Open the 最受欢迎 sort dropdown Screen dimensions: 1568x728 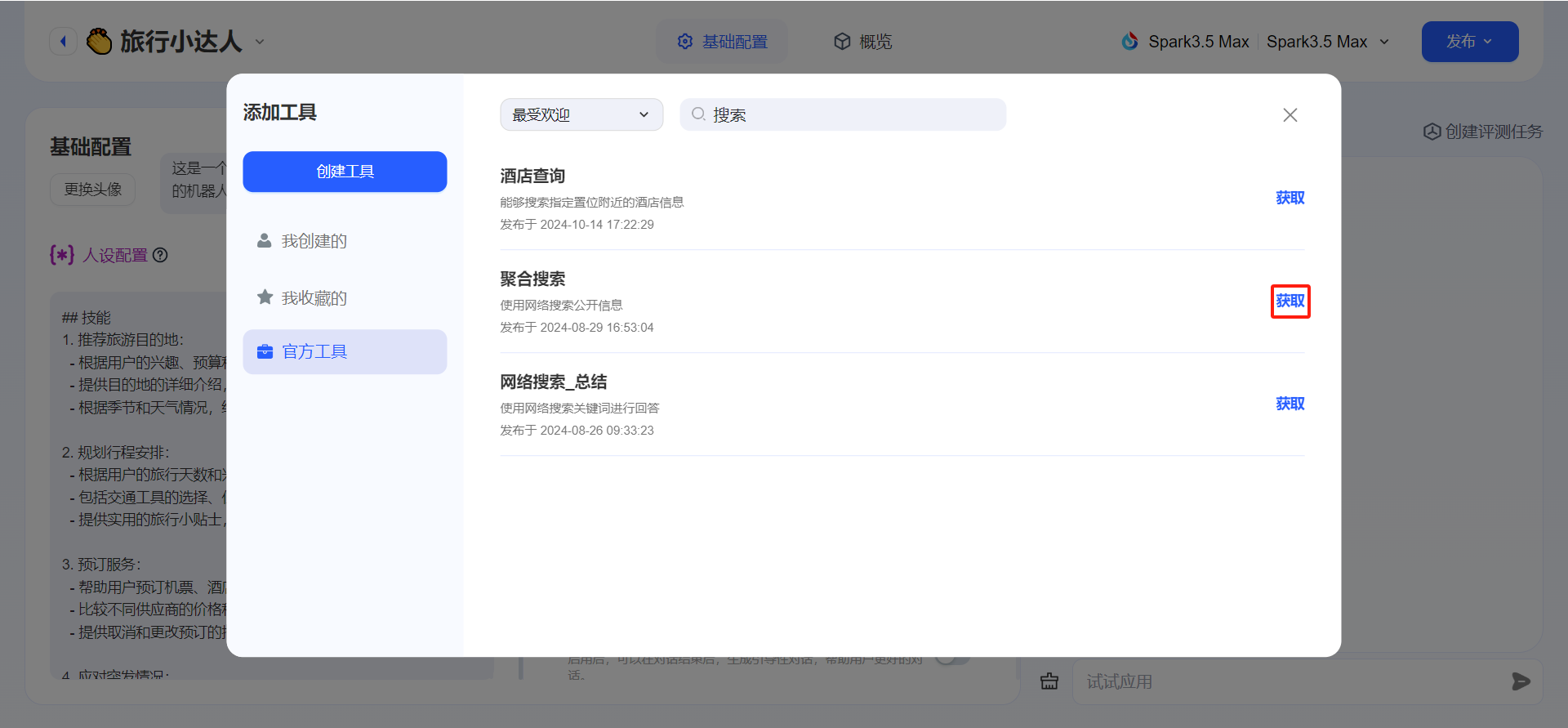tap(581, 114)
